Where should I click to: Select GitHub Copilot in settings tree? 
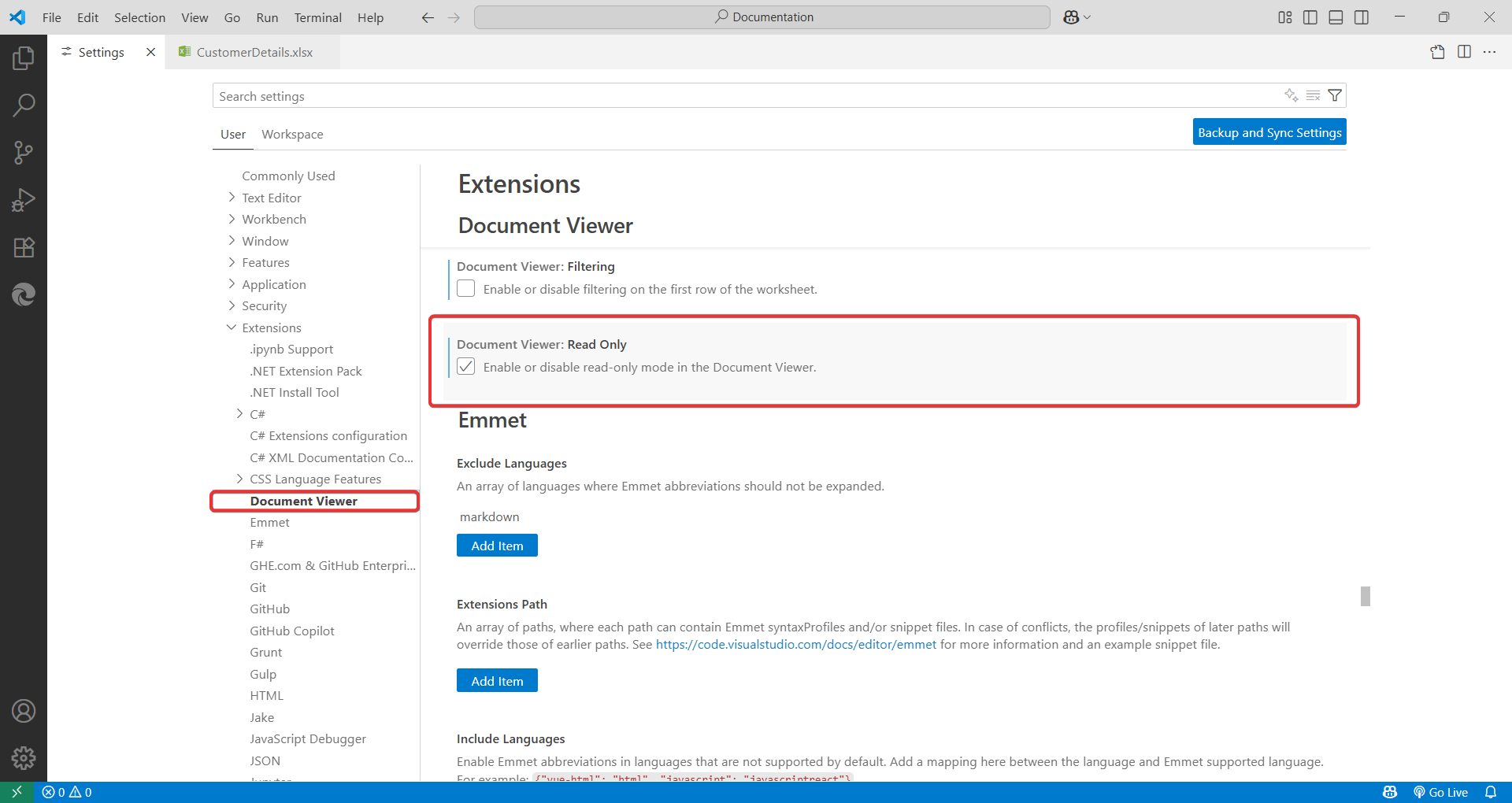point(292,631)
